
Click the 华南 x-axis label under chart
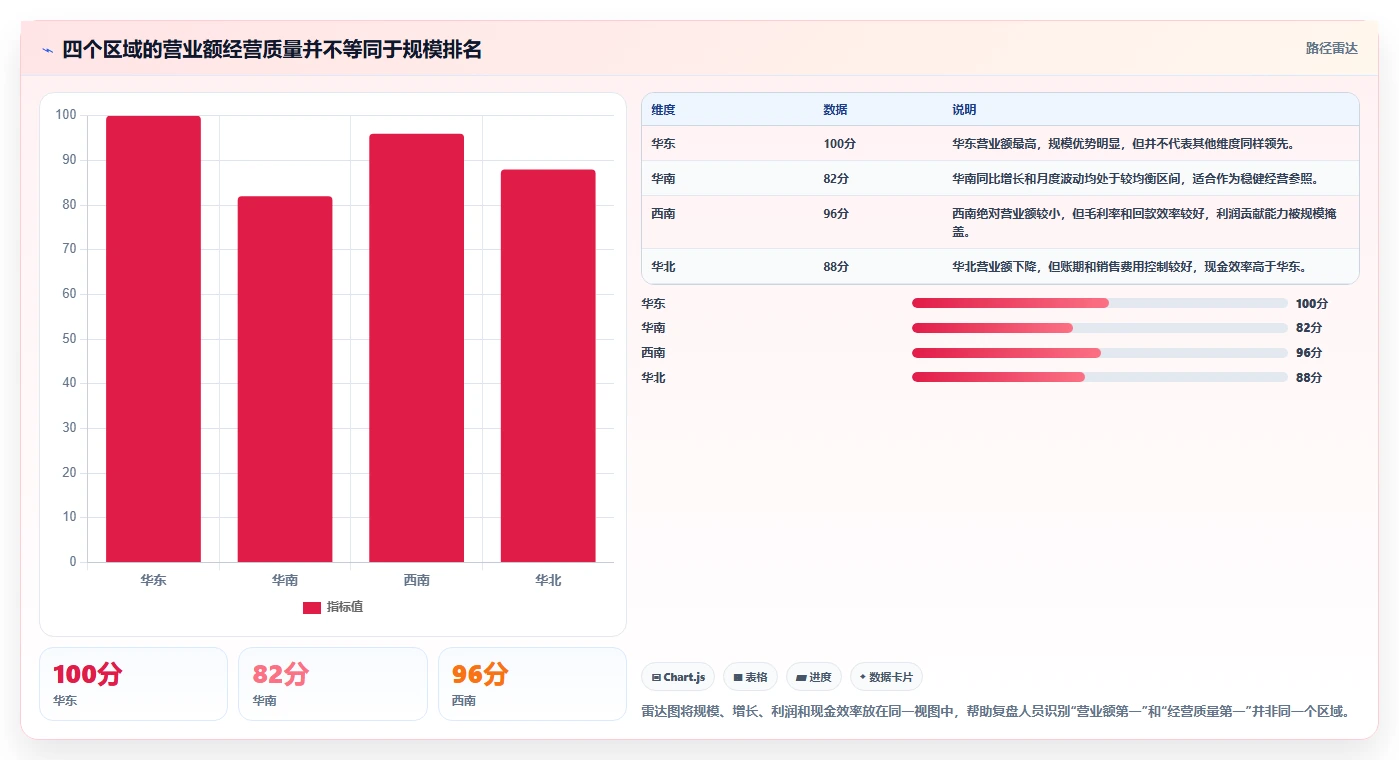[x=285, y=580]
